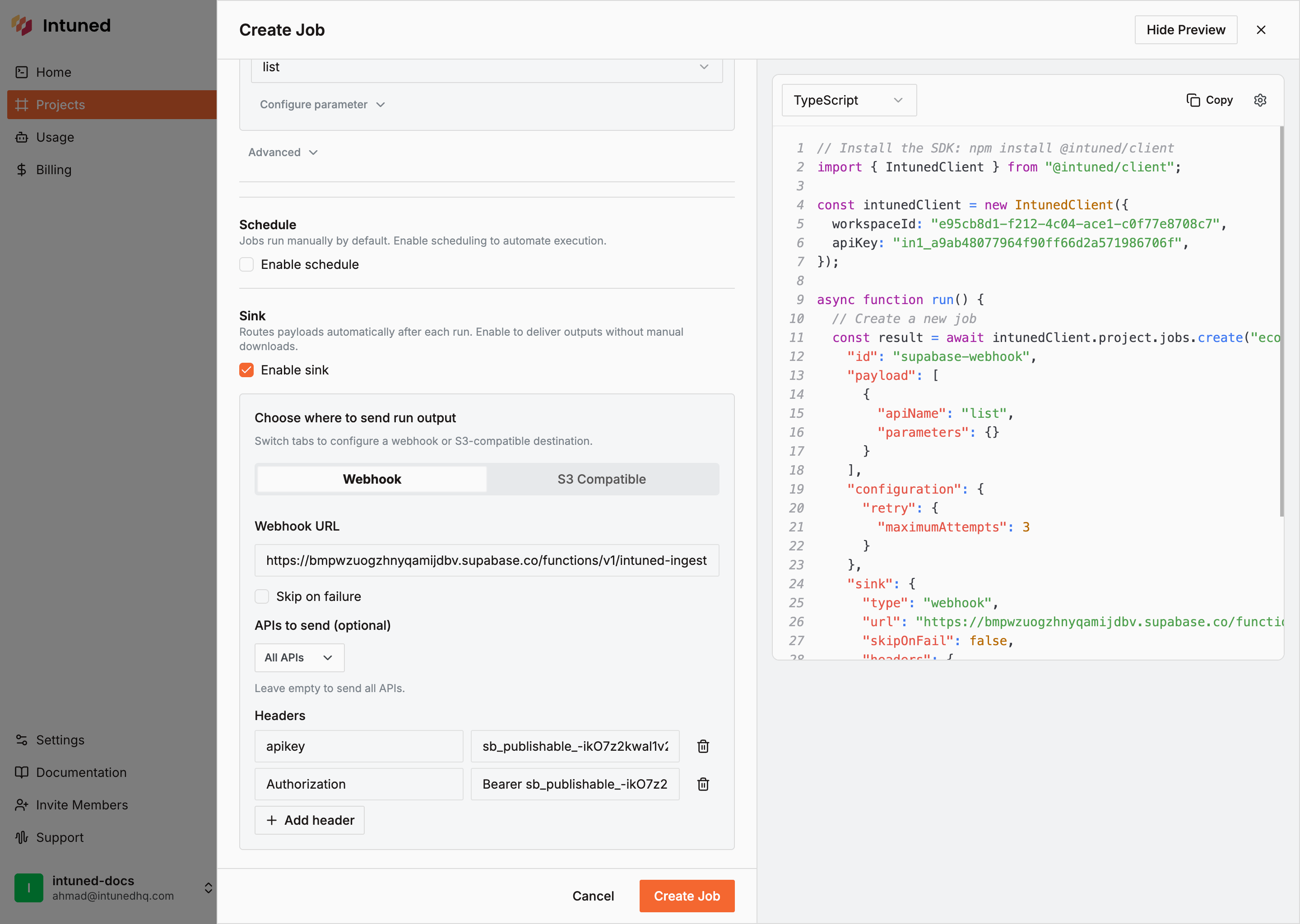This screenshot has width=1300, height=924.
Task: Click the orange Create Job button
Action: point(687,896)
